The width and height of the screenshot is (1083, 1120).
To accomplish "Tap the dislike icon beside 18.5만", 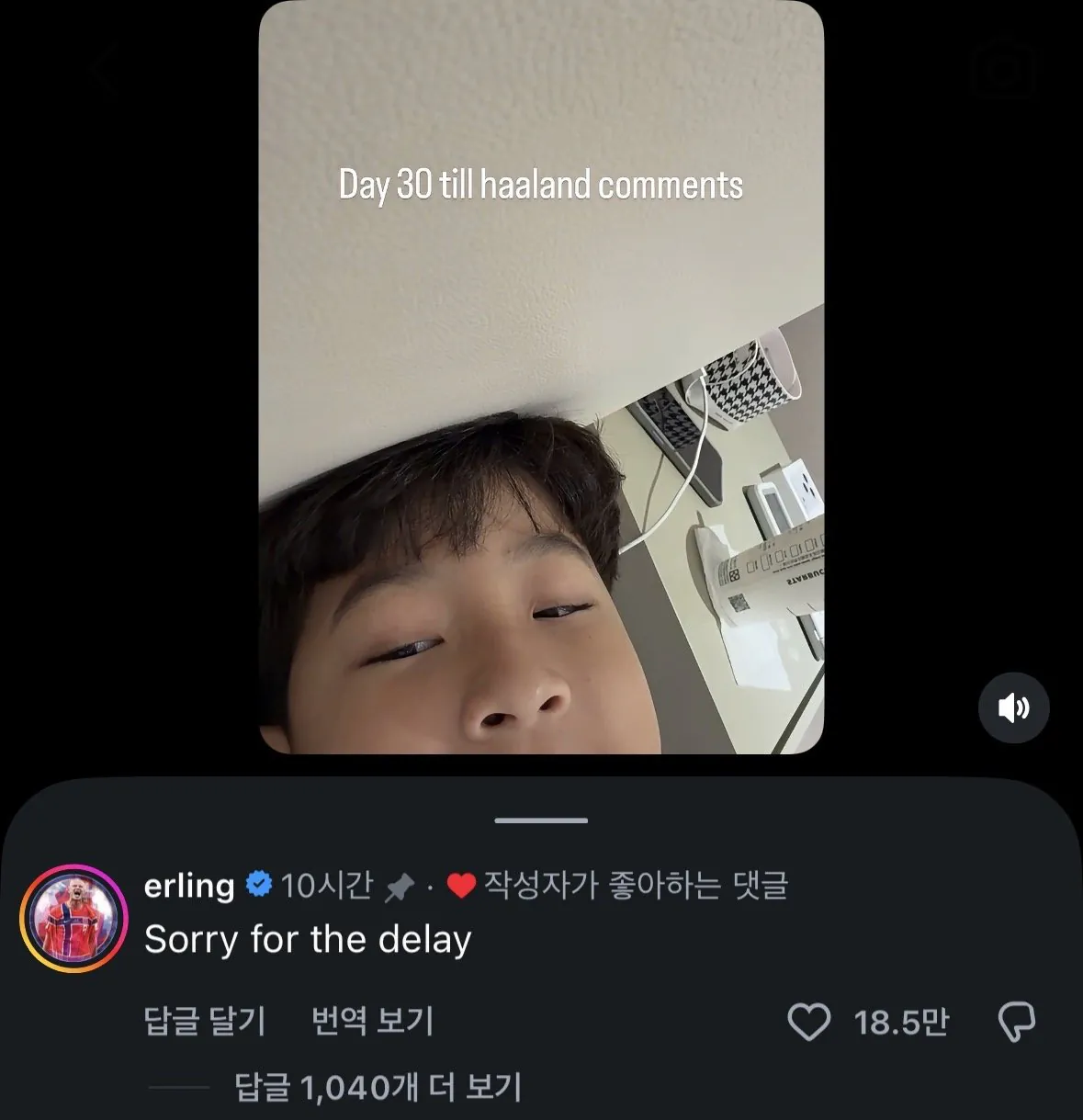I will [1016, 1022].
